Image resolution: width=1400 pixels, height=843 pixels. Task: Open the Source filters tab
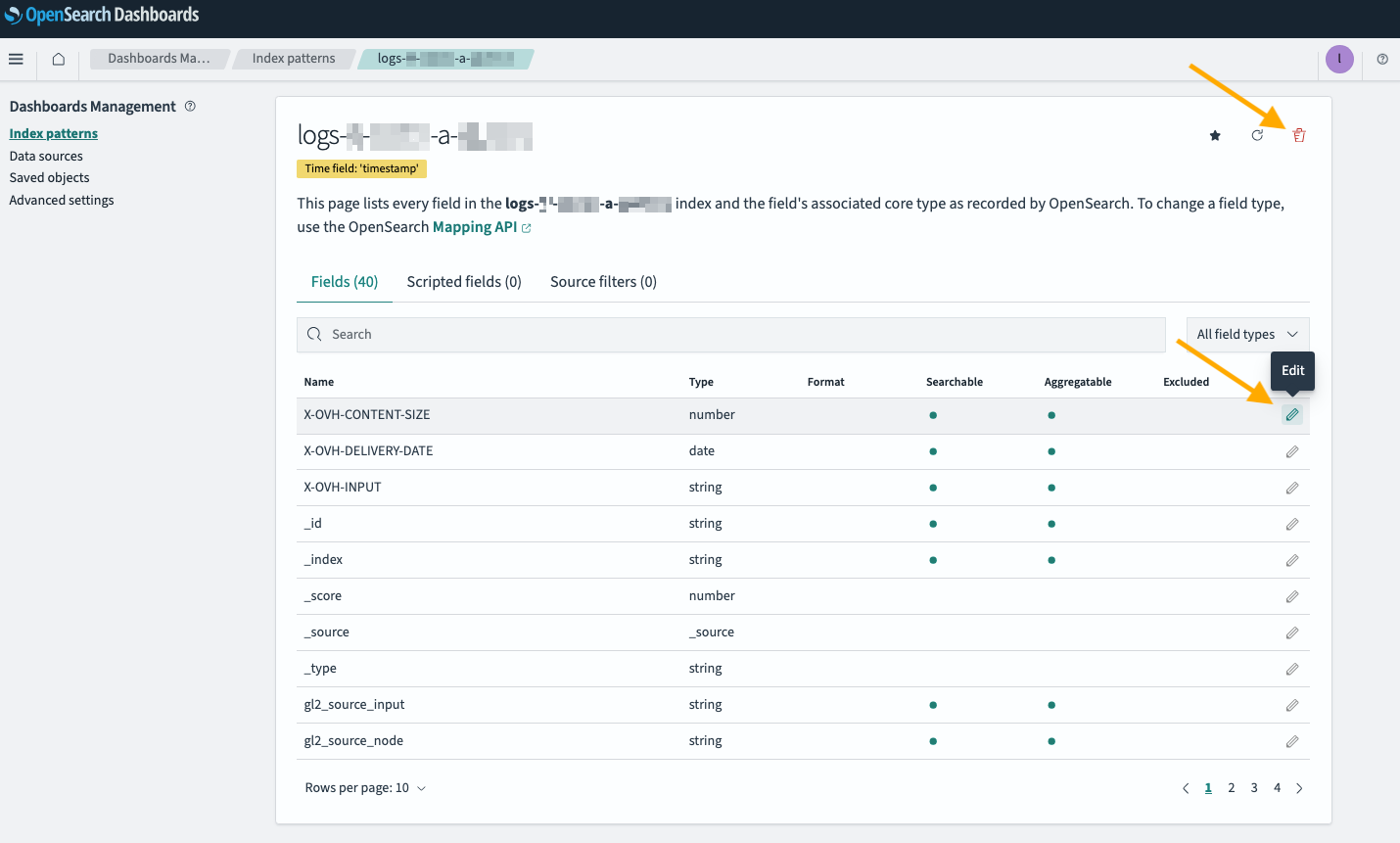(603, 282)
